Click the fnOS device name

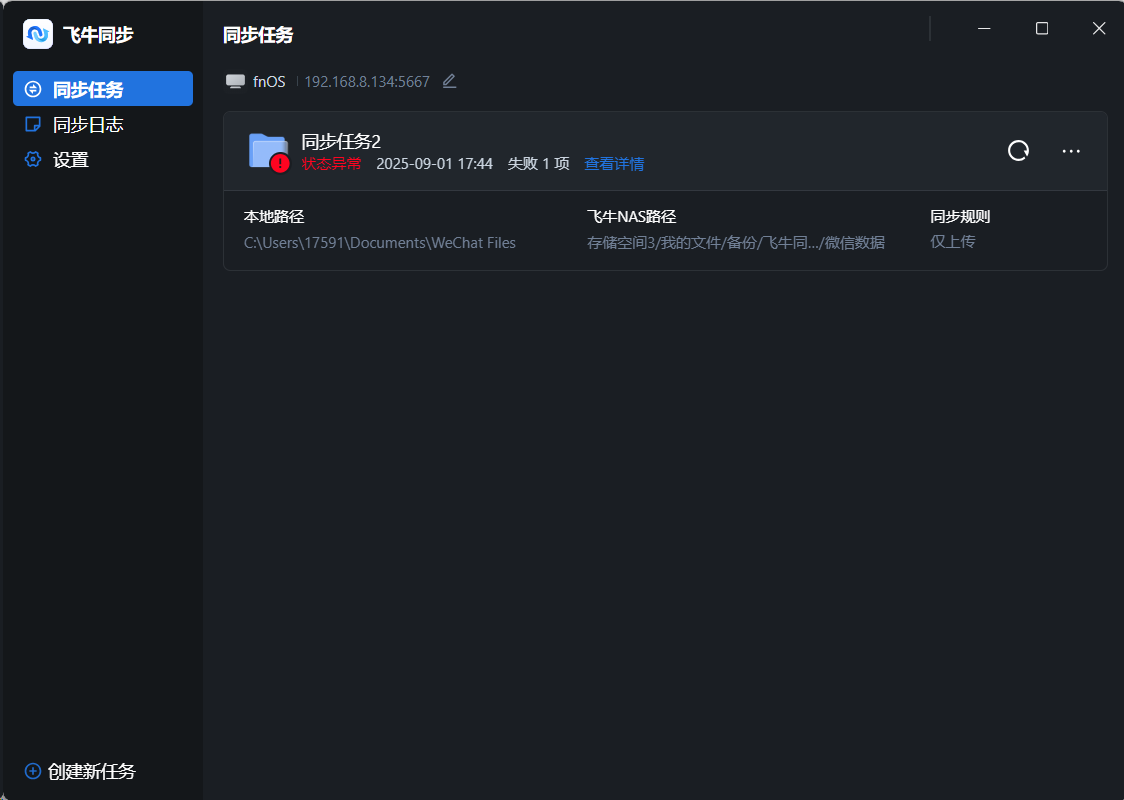tap(269, 82)
